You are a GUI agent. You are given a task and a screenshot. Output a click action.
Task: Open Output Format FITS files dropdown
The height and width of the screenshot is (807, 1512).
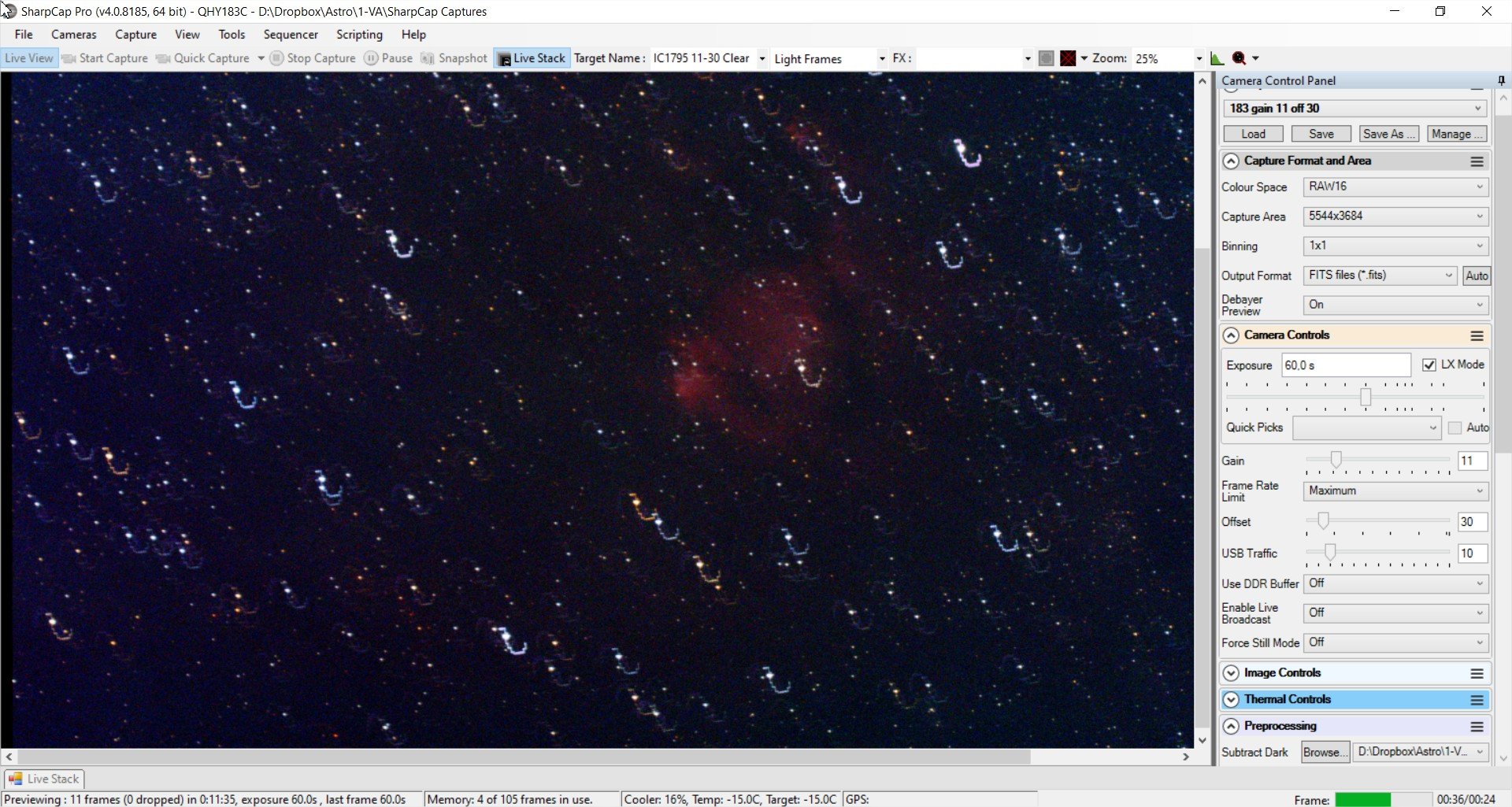(1380, 275)
